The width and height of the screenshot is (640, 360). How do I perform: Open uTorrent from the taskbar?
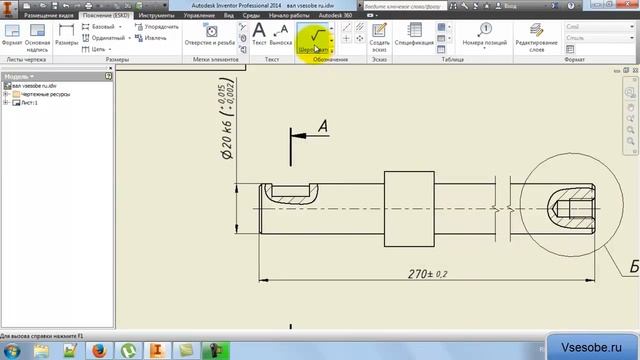coord(129,351)
